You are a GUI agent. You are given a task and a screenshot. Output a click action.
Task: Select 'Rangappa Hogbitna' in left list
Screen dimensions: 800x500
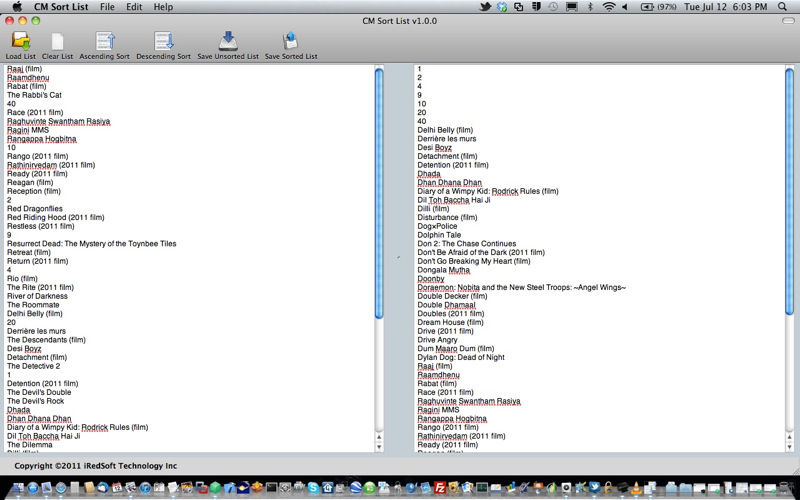tap(42, 138)
